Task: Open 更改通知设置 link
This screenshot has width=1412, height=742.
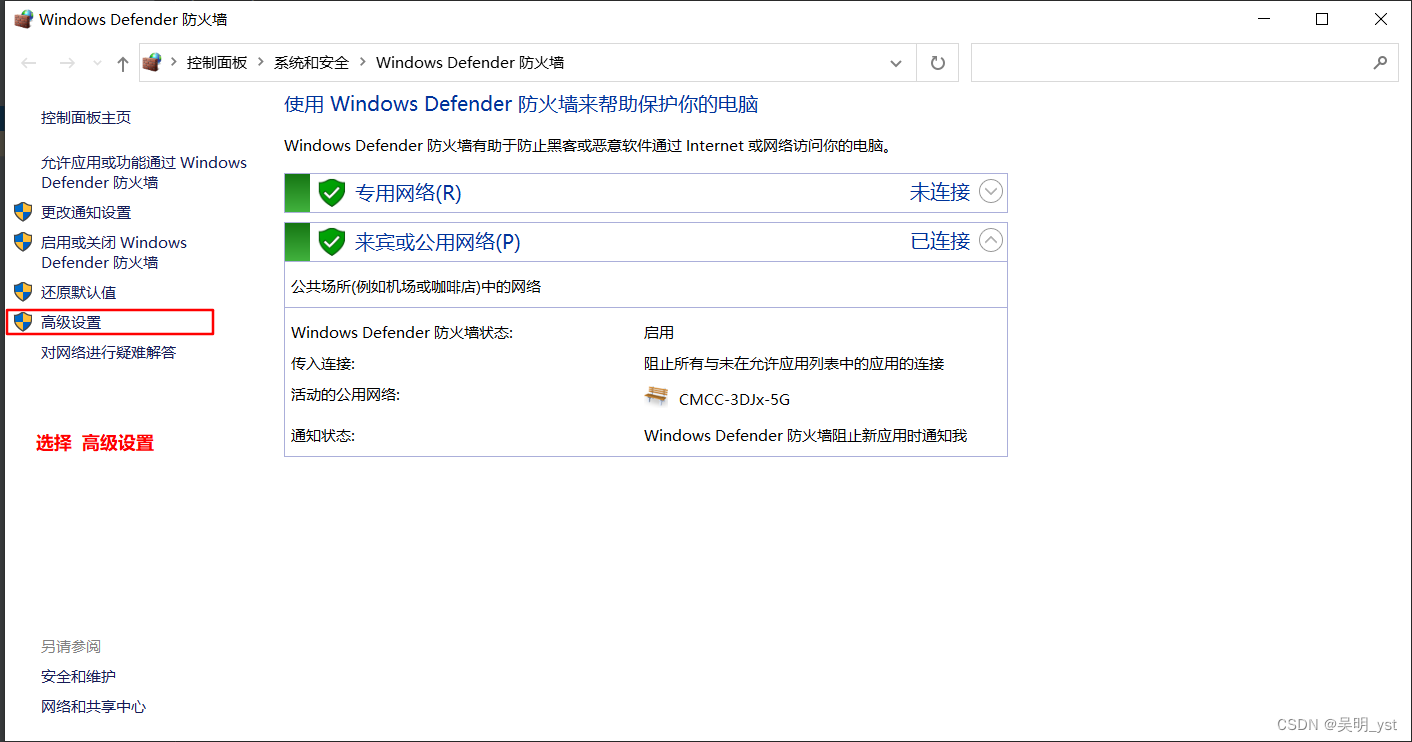Action: [x=86, y=213]
